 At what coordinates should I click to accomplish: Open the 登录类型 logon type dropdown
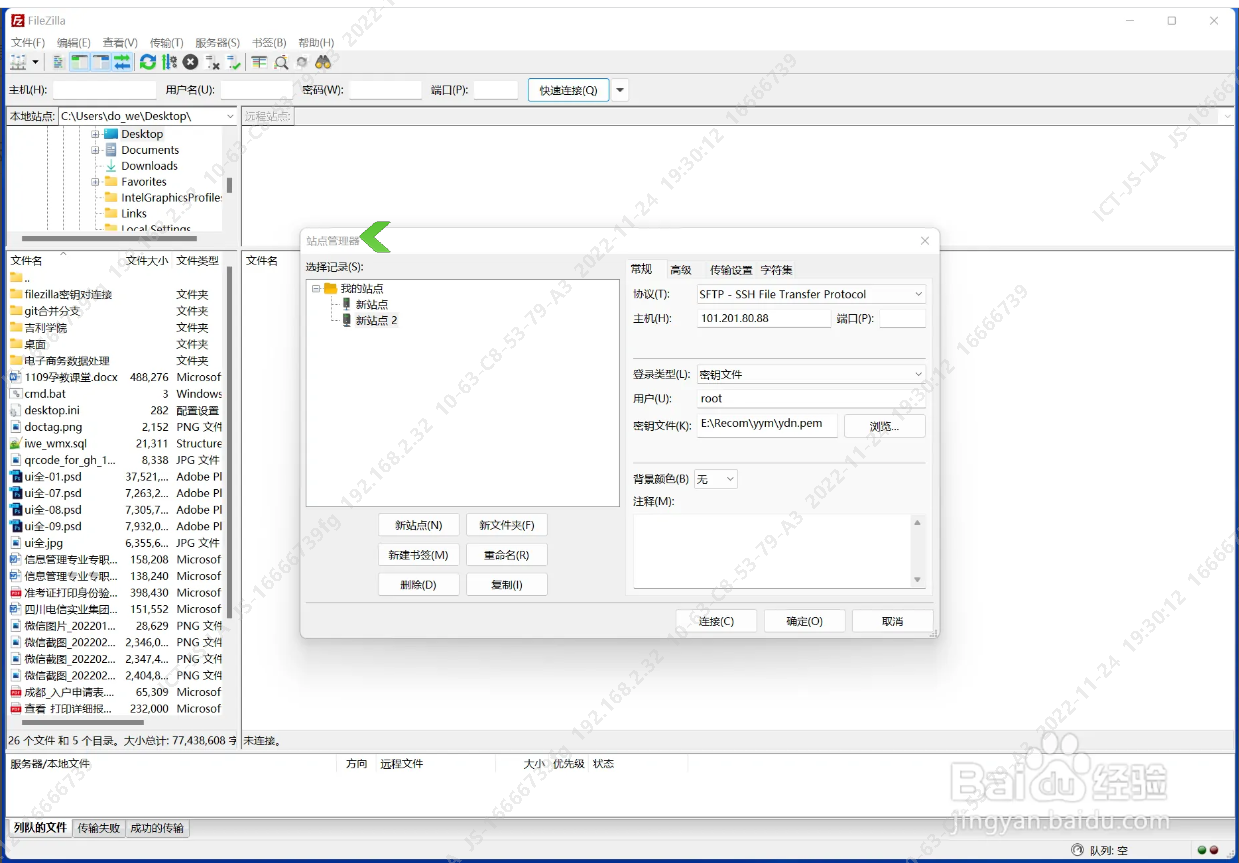[919, 374]
